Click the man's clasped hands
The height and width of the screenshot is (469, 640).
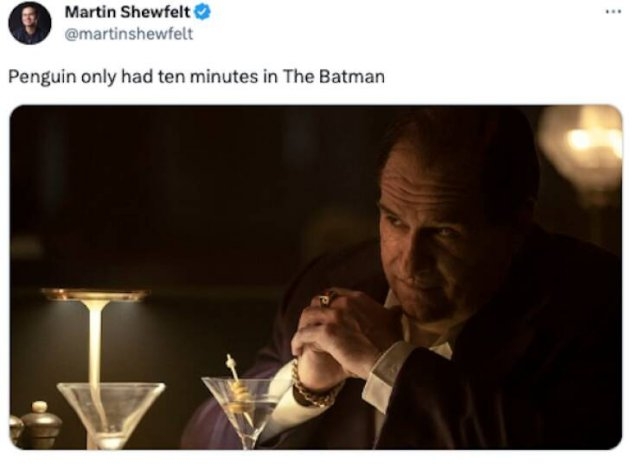[338, 340]
